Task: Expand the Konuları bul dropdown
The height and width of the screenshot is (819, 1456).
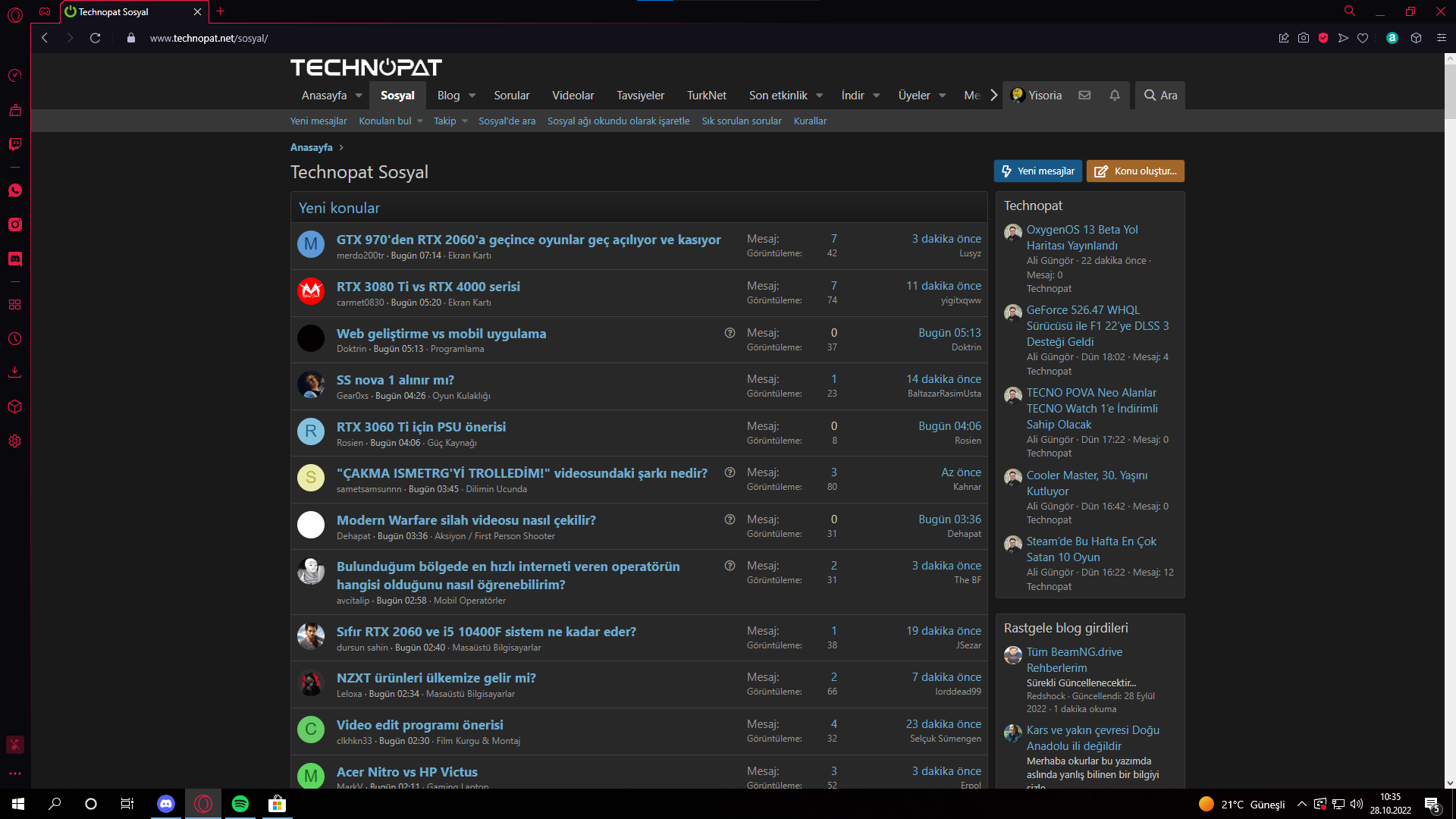Action: click(x=420, y=121)
